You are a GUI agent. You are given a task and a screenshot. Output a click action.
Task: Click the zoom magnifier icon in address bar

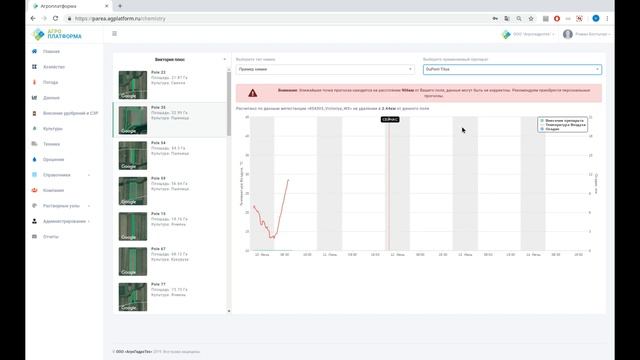point(519,18)
